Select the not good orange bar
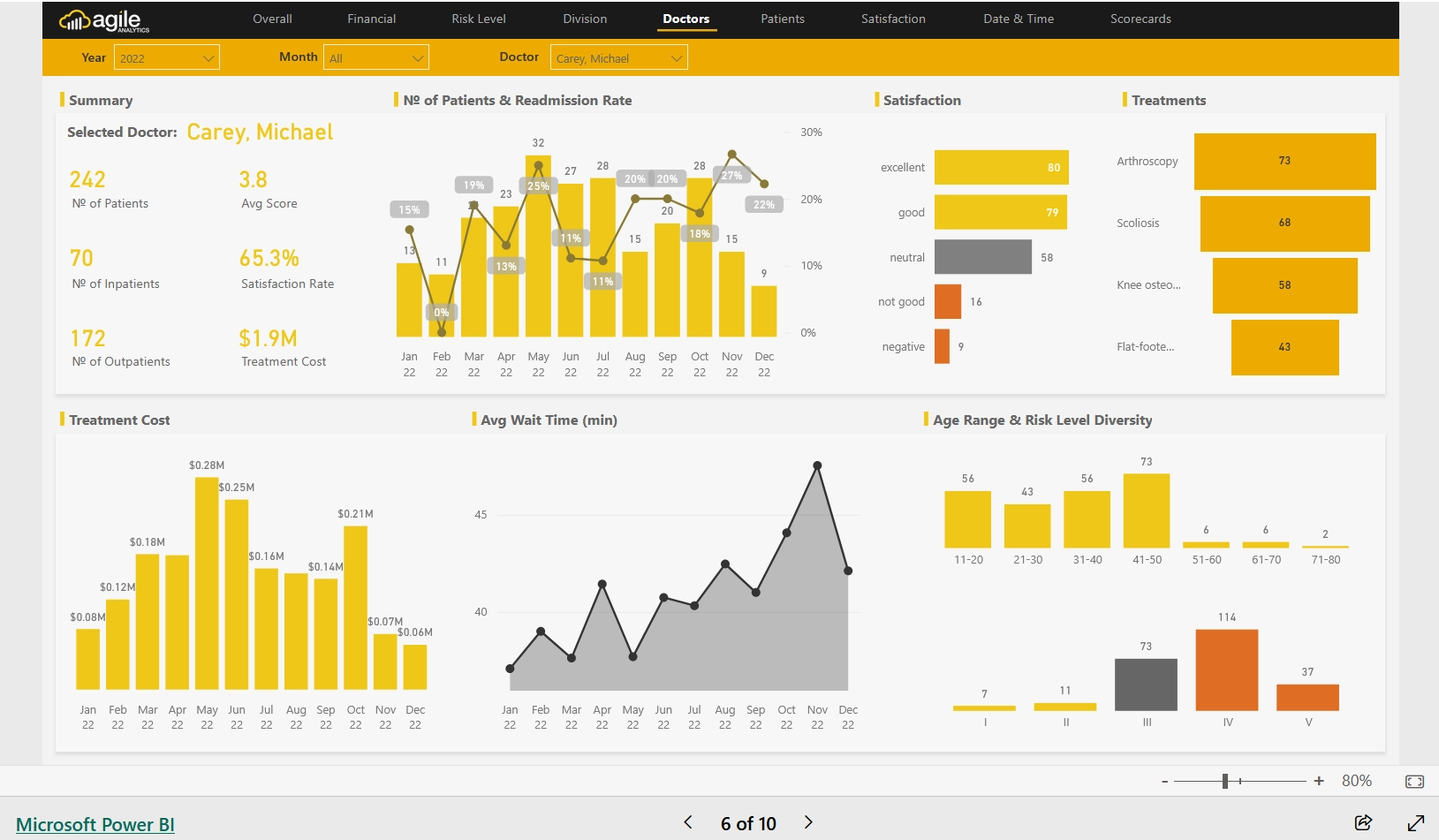The image size is (1439, 840). click(x=948, y=301)
